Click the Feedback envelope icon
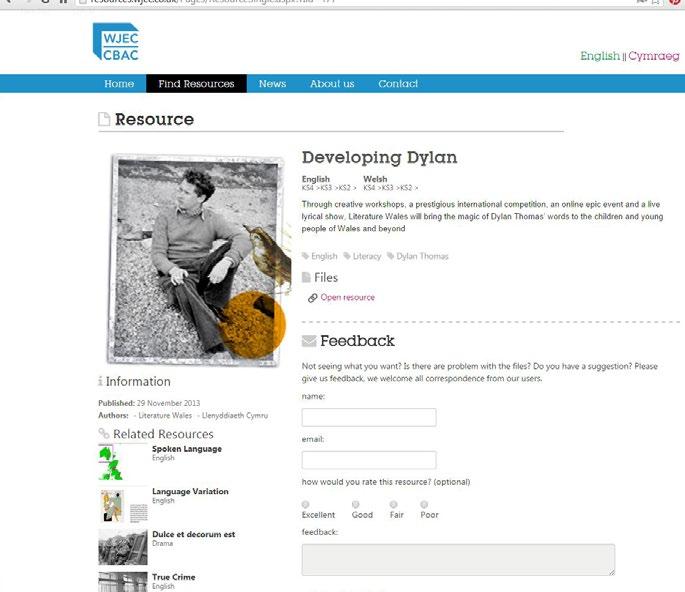The height and width of the screenshot is (592, 685). pyautogui.click(x=309, y=341)
